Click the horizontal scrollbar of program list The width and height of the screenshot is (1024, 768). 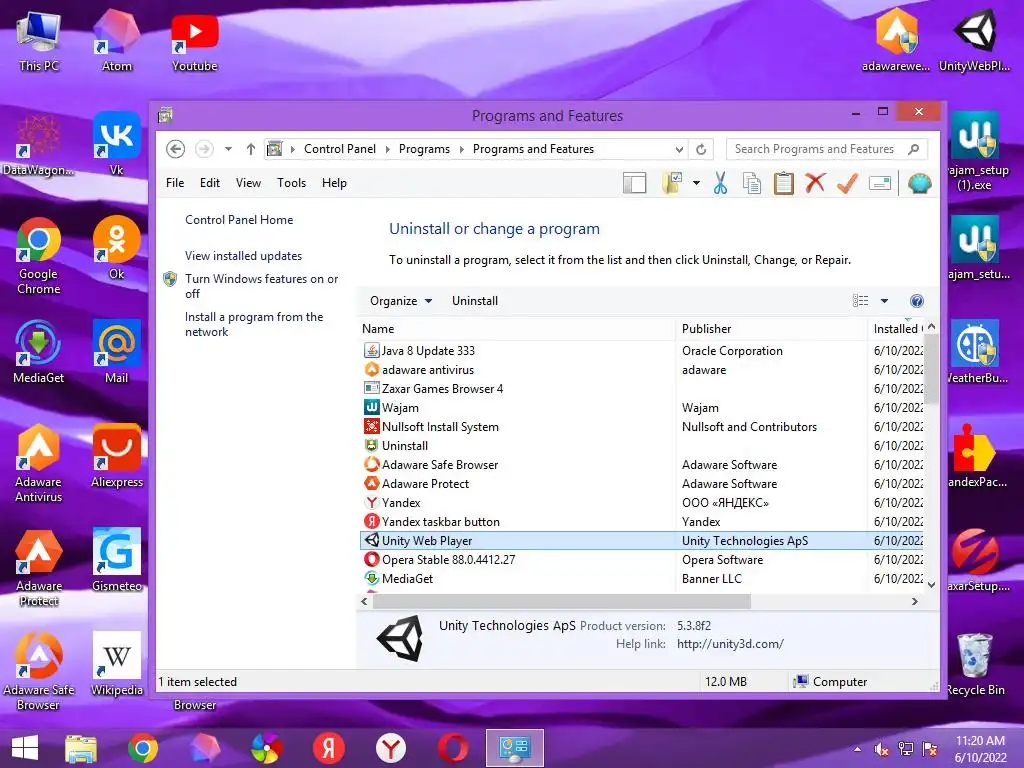pyautogui.click(x=562, y=601)
